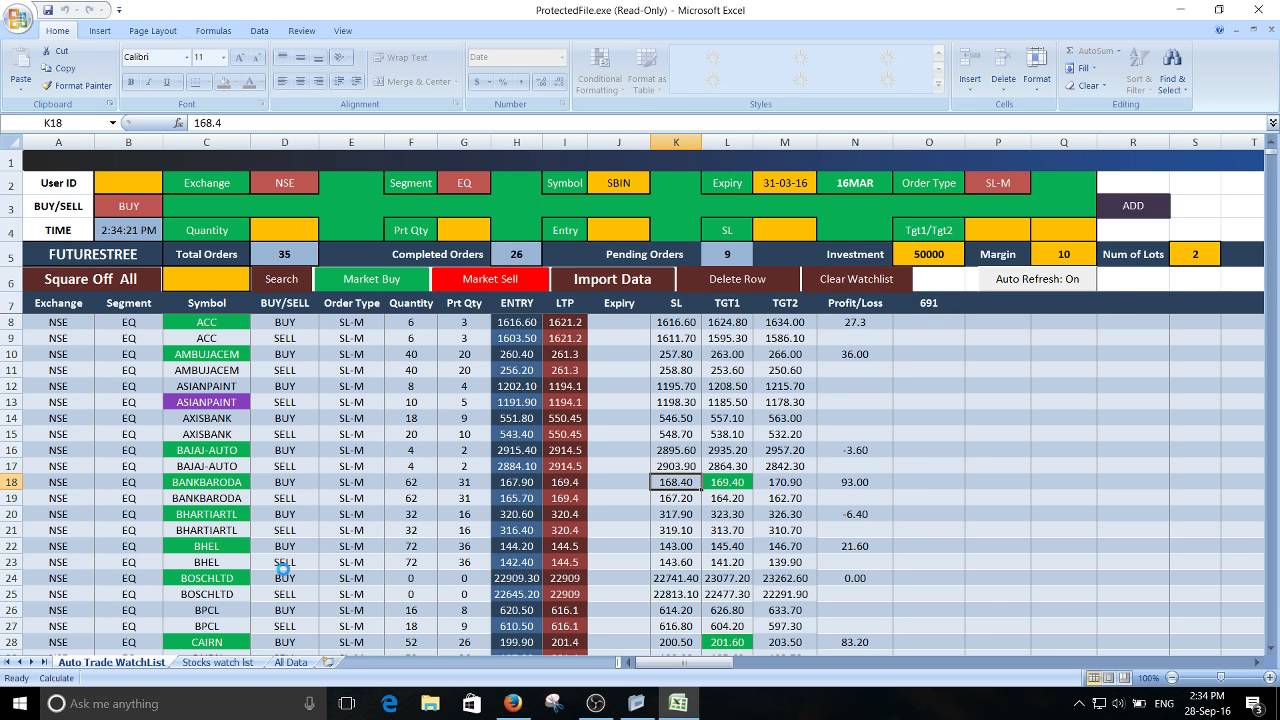1280x720 pixels.
Task: Click the ADD button
Action: click(1133, 206)
